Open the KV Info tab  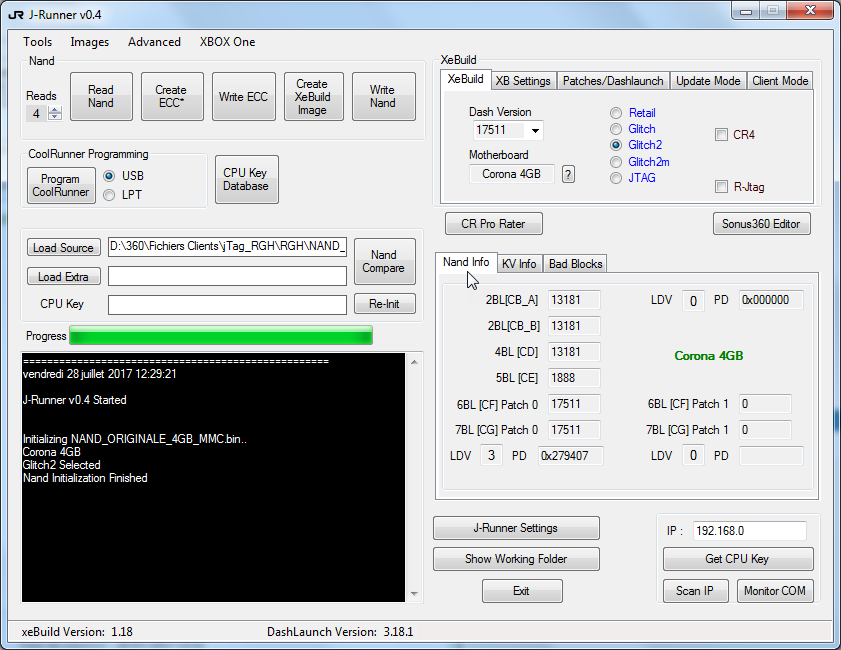(519, 264)
